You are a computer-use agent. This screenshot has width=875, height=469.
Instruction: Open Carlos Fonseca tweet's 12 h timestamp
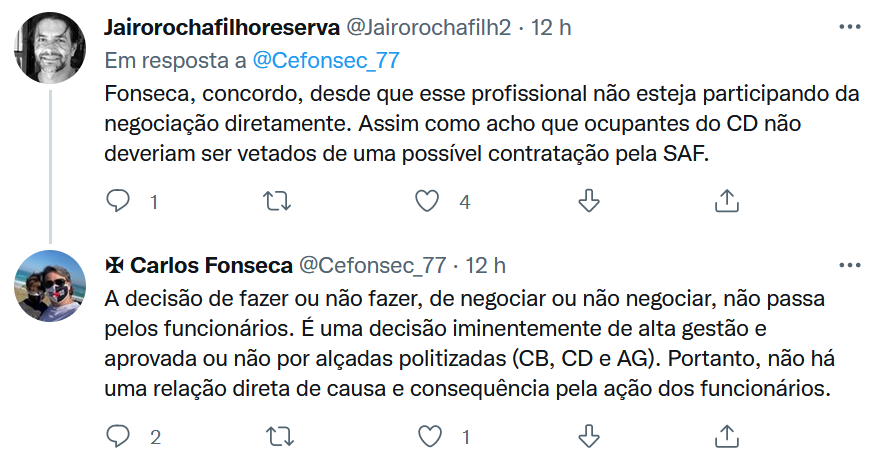tap(486, 265)
